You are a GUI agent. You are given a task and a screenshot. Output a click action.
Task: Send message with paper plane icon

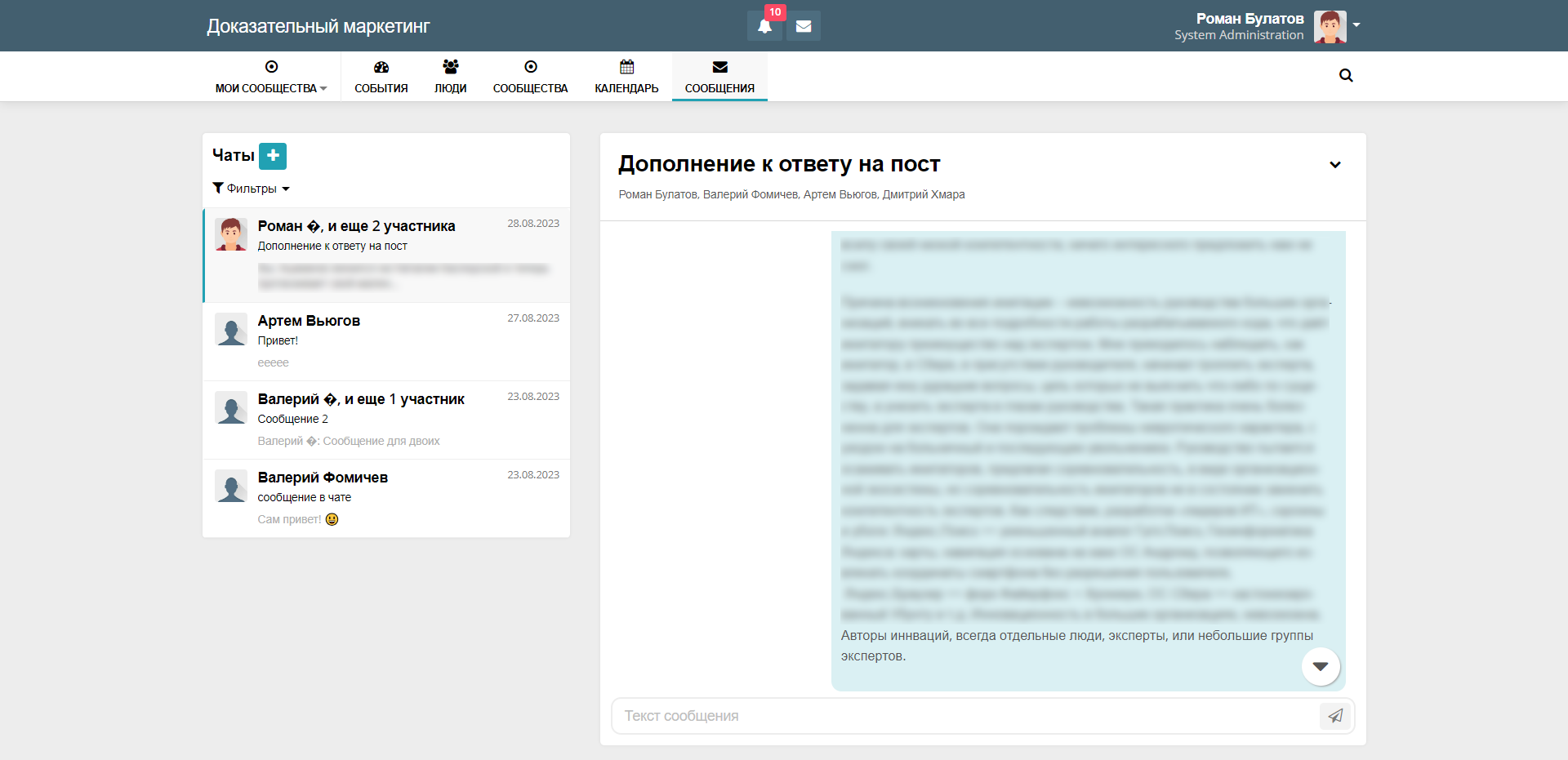click(1335, 716)
